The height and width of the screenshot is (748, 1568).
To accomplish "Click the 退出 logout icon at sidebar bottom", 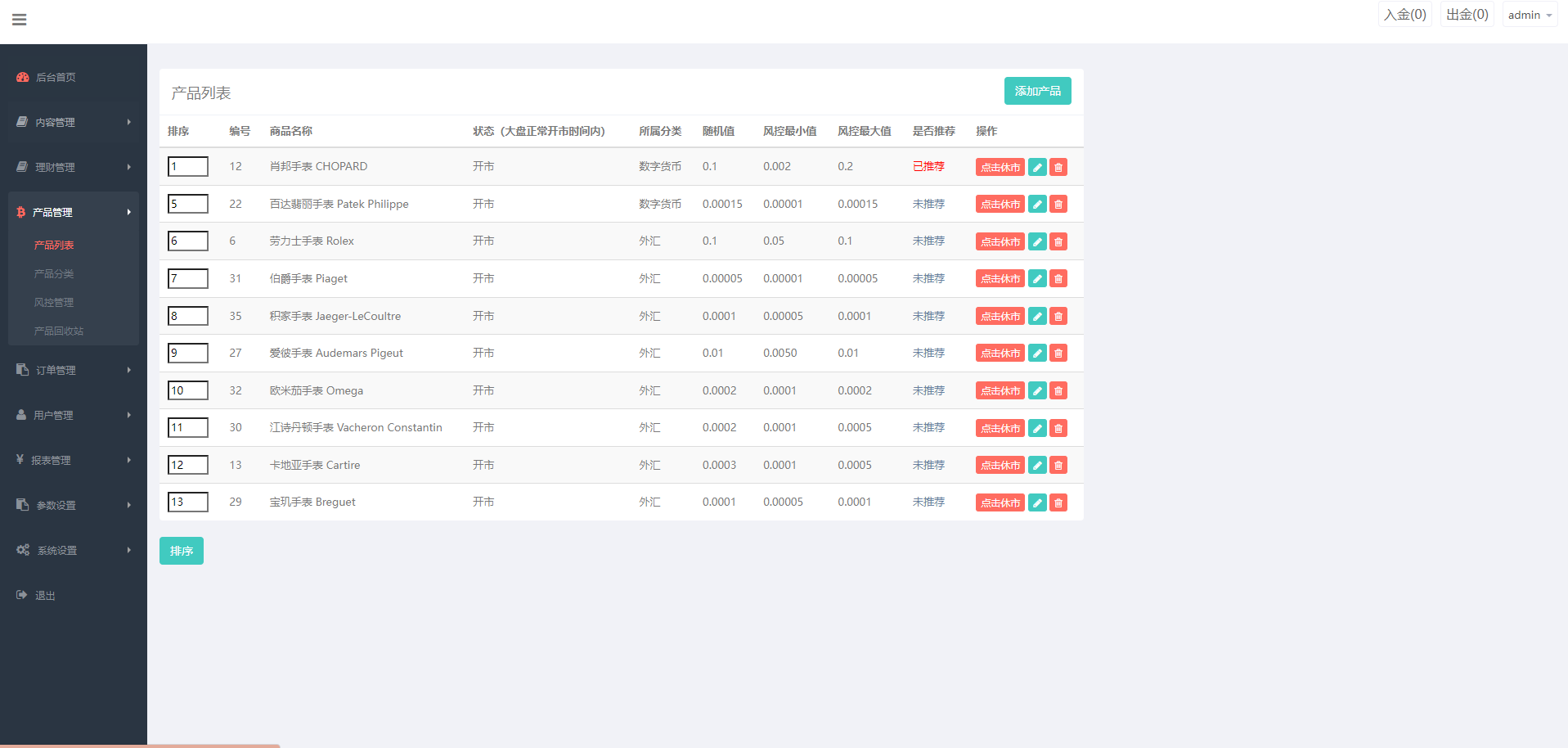I will (x=21, y=594).
